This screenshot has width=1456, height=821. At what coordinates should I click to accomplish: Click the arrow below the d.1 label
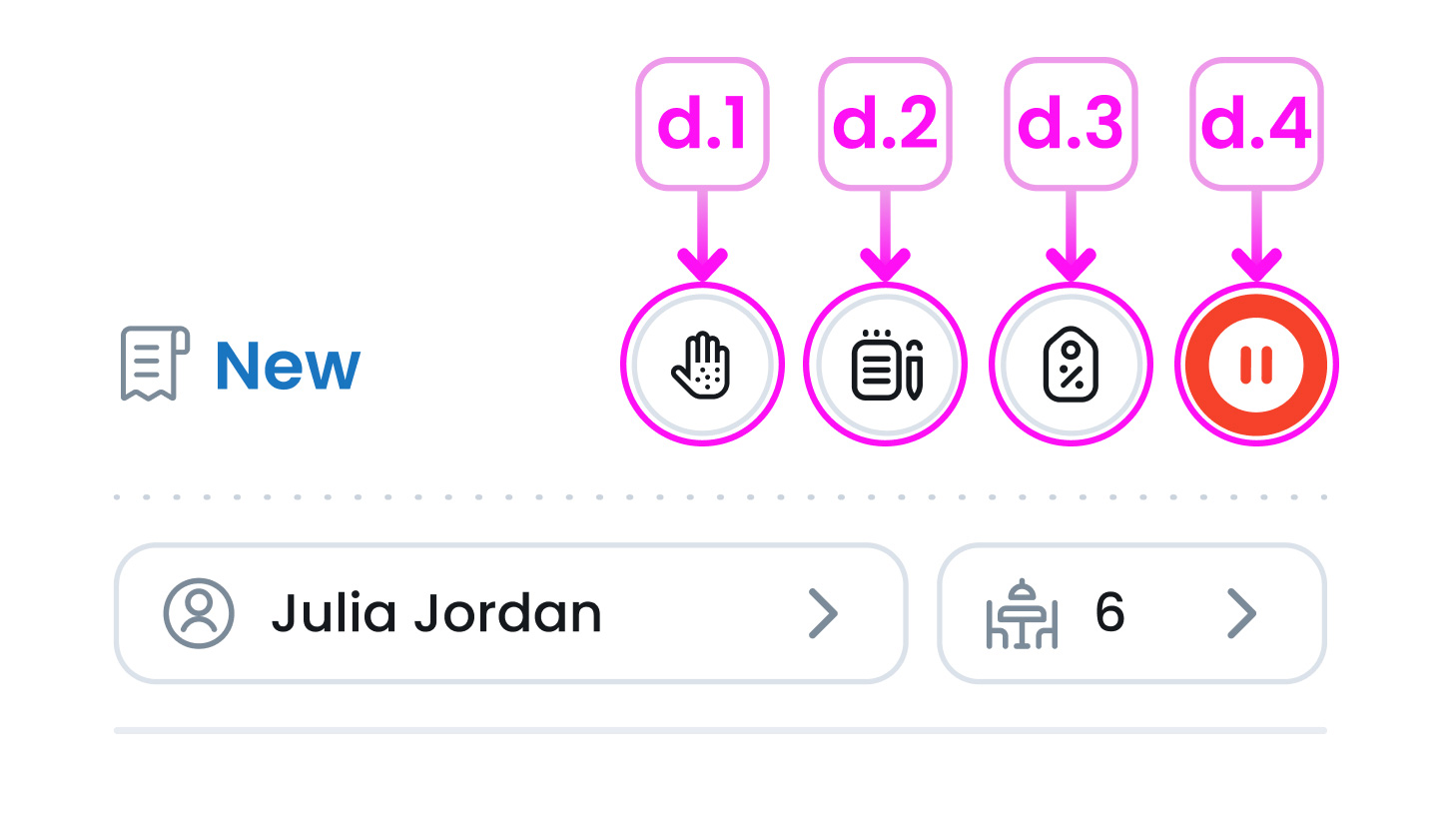click(702, 238)
